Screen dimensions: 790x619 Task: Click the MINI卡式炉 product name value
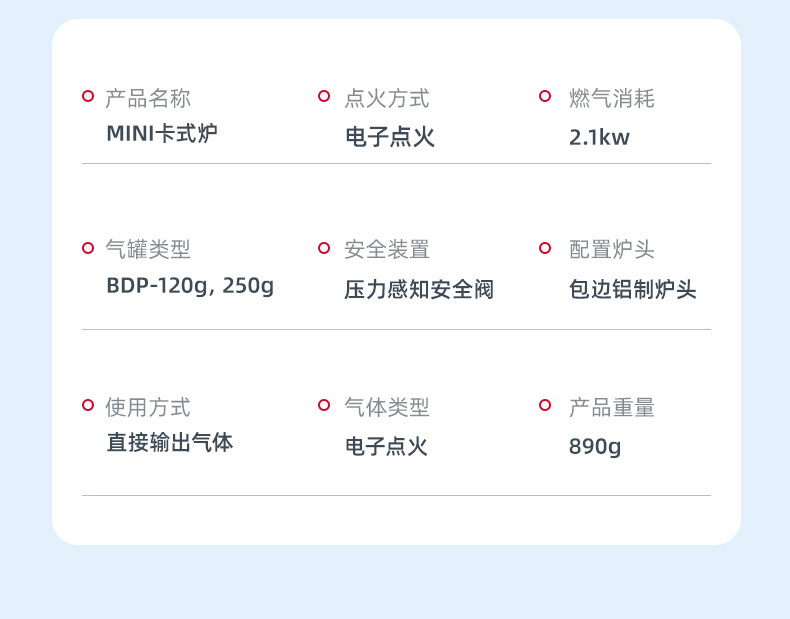pyautogui.click(x=162, y=134)
